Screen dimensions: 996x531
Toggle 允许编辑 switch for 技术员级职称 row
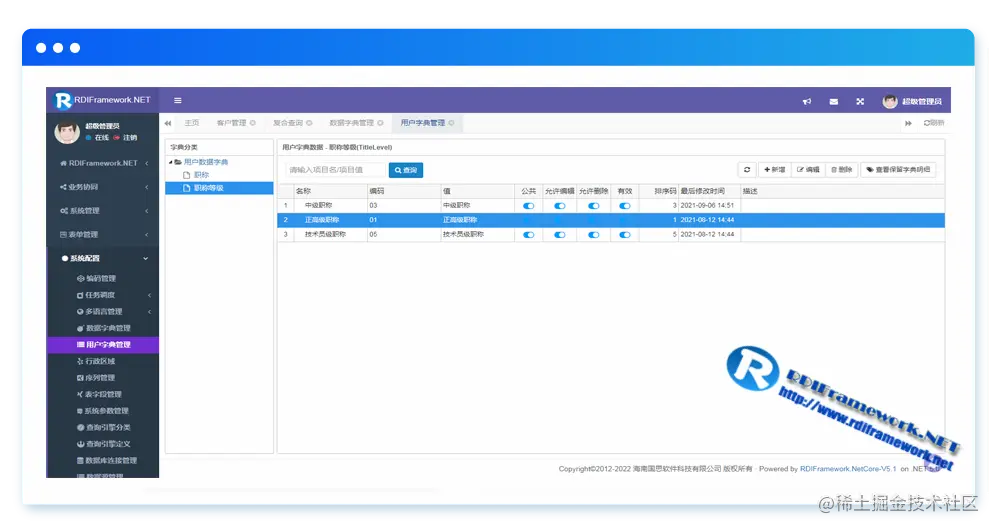tap(560, 235)
